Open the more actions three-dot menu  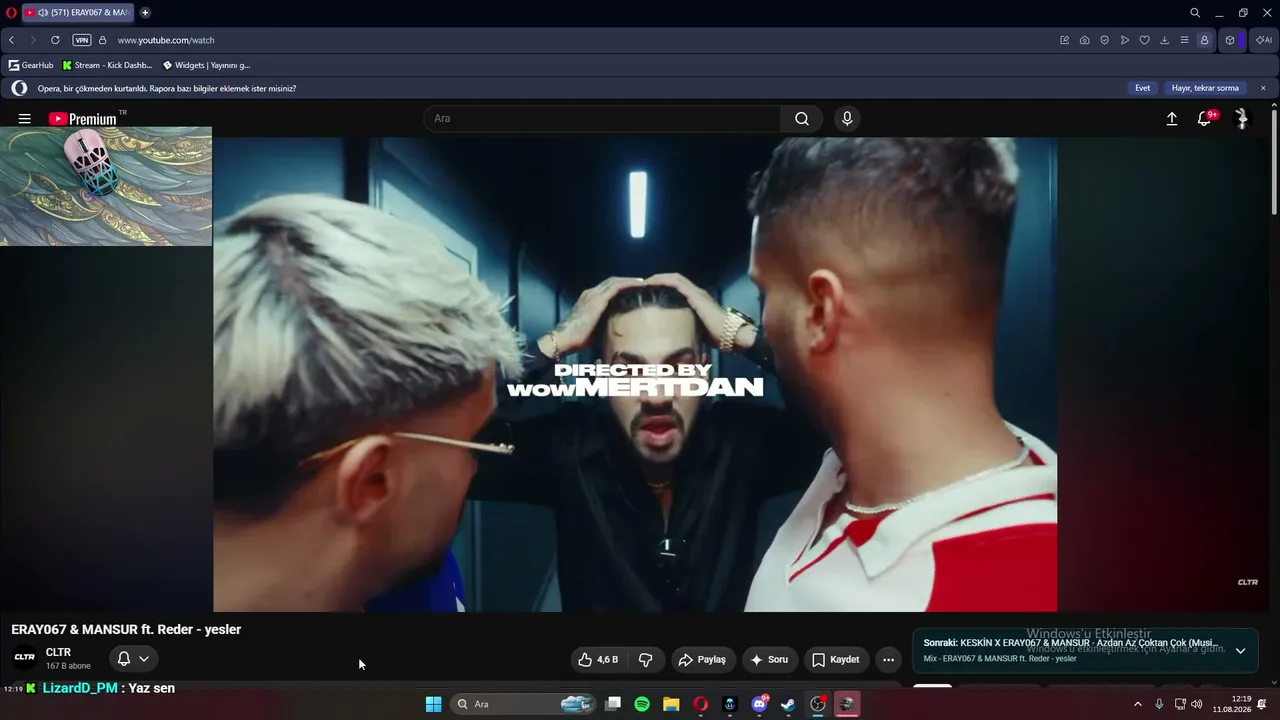pyautogui.click(x=888, y=659)
